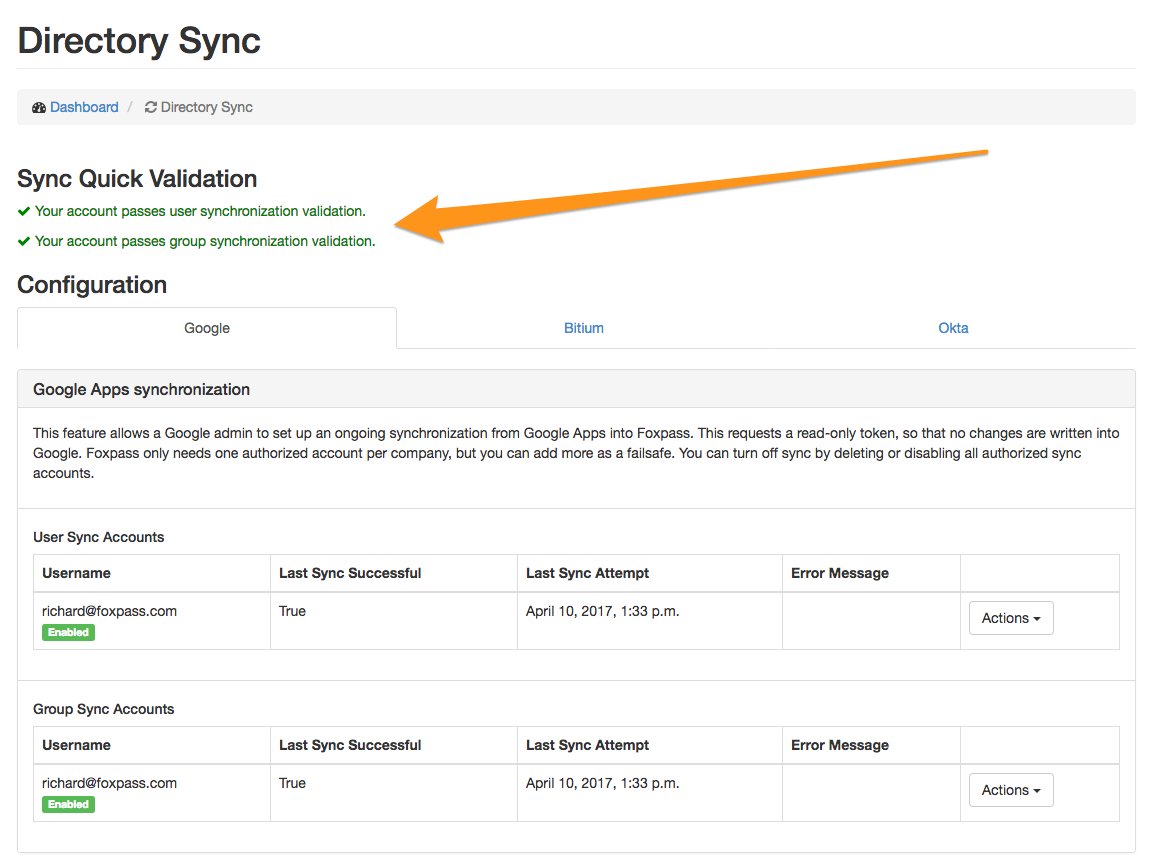Open the Dashboard link in the breadcrumb
The image size is (1152, 866).
(83, 107)
